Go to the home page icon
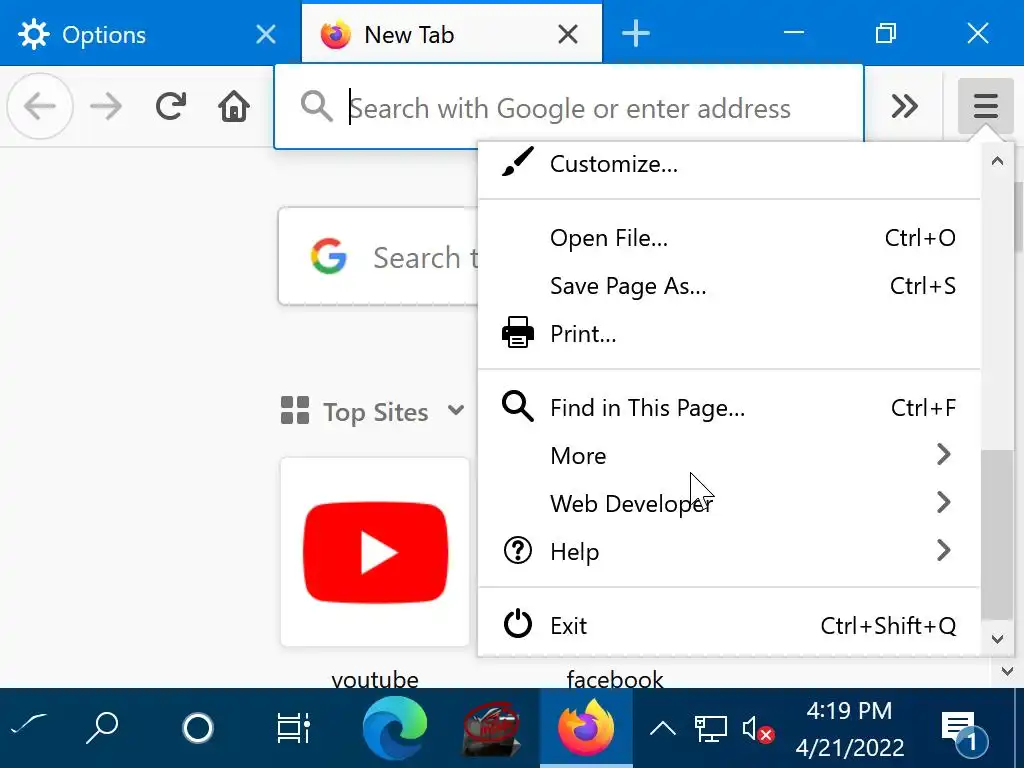Screen dimensions: 1024x768 [234, 106]
